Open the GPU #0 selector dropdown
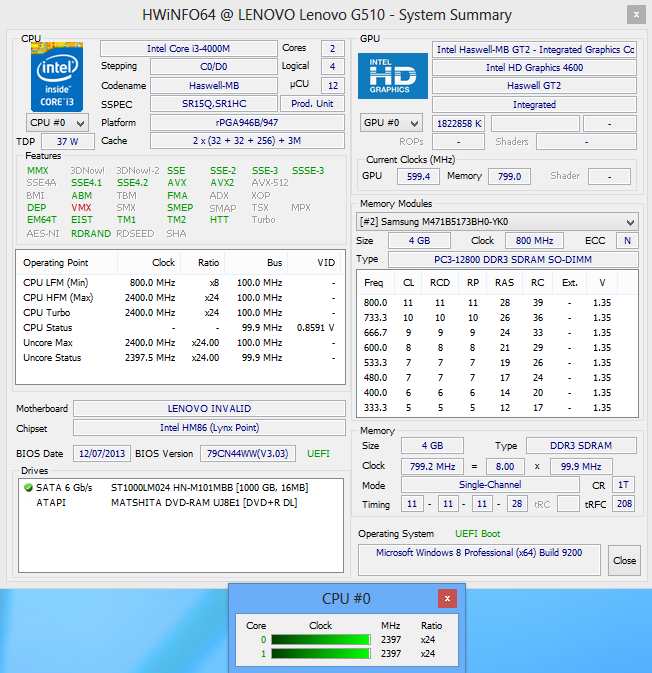This screenshot has width=652, height=673. 391,123
